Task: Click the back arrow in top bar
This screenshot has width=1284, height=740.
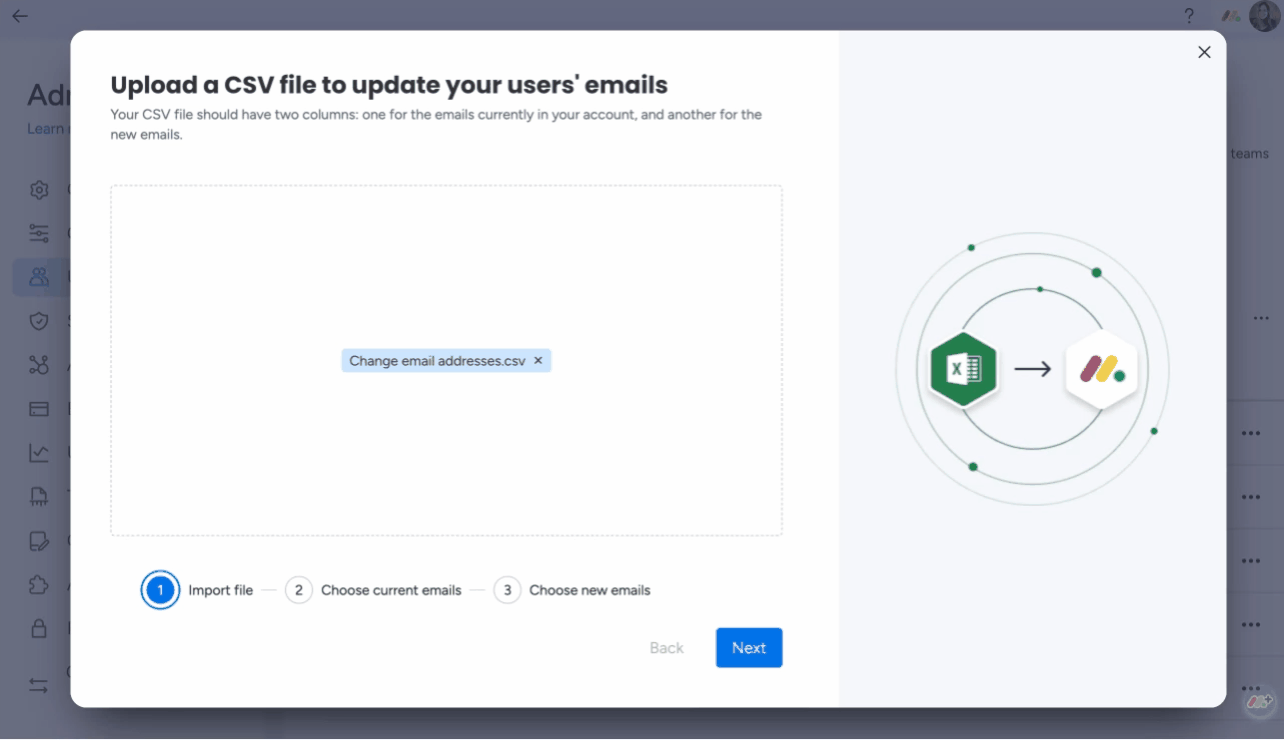Action: (x=20, y=16)
